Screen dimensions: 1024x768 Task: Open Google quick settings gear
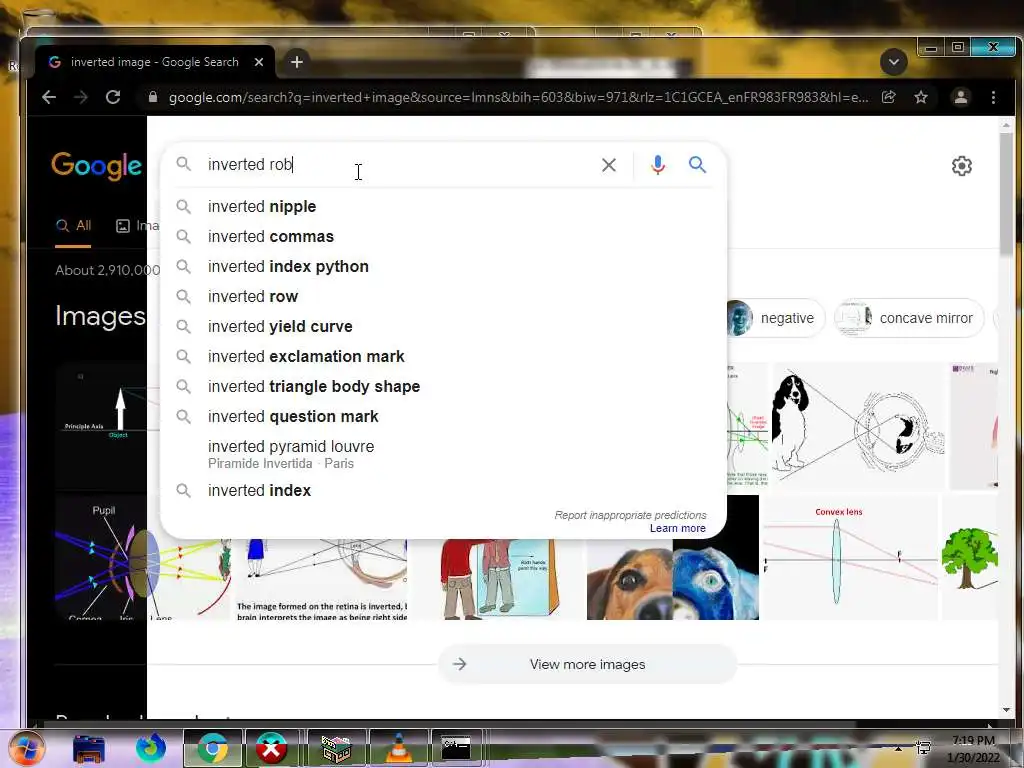[961, 166]
